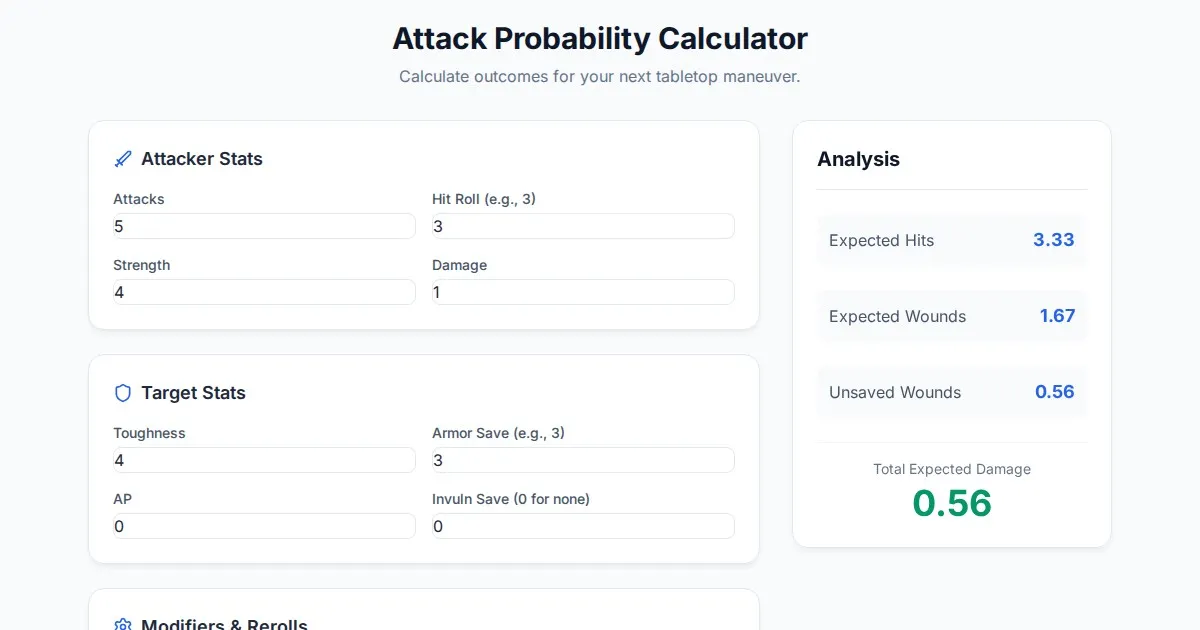Click the subtitle about tabletop maneuver

tap(600, 77)
